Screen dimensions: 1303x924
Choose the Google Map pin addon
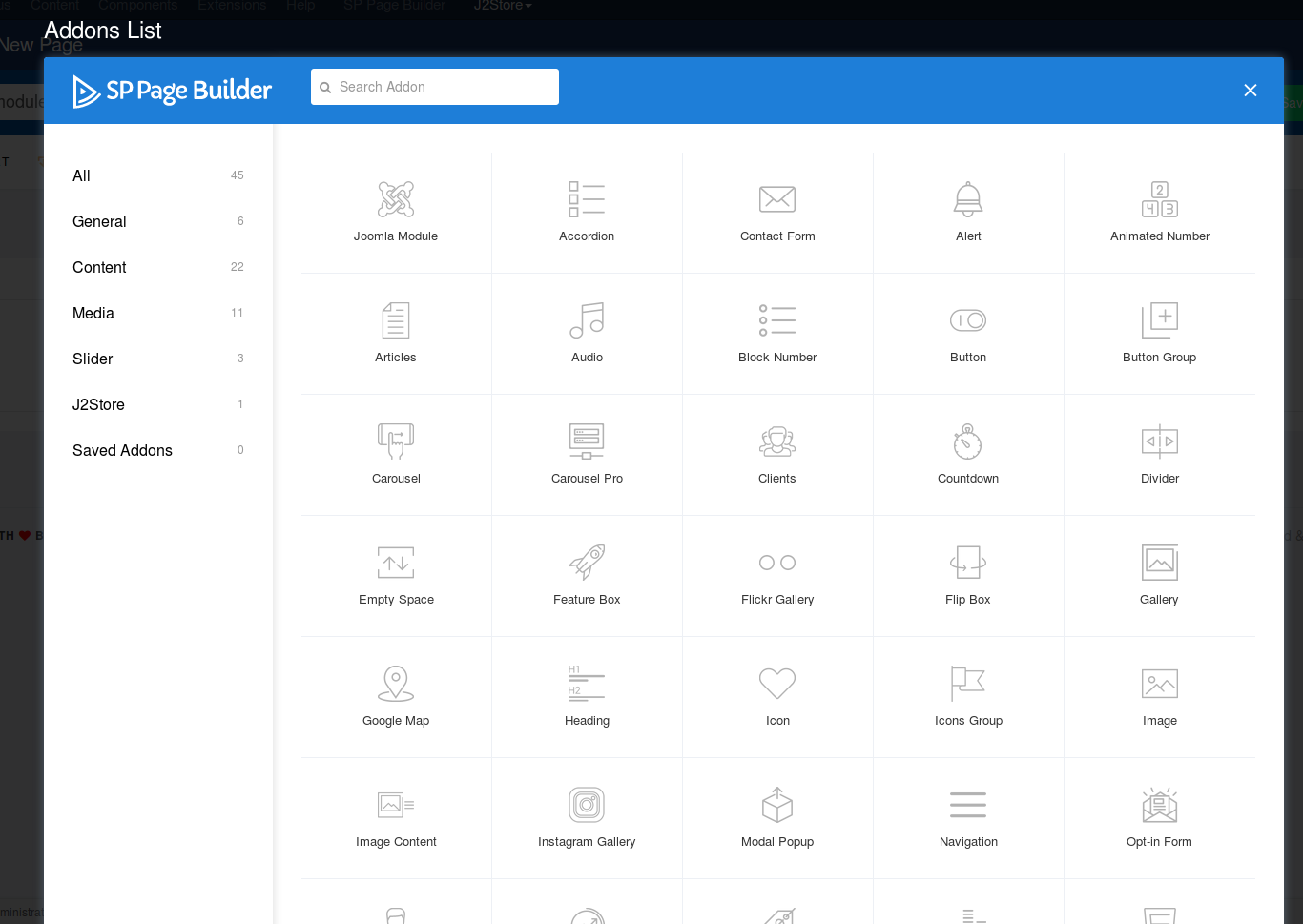point(396,697)
